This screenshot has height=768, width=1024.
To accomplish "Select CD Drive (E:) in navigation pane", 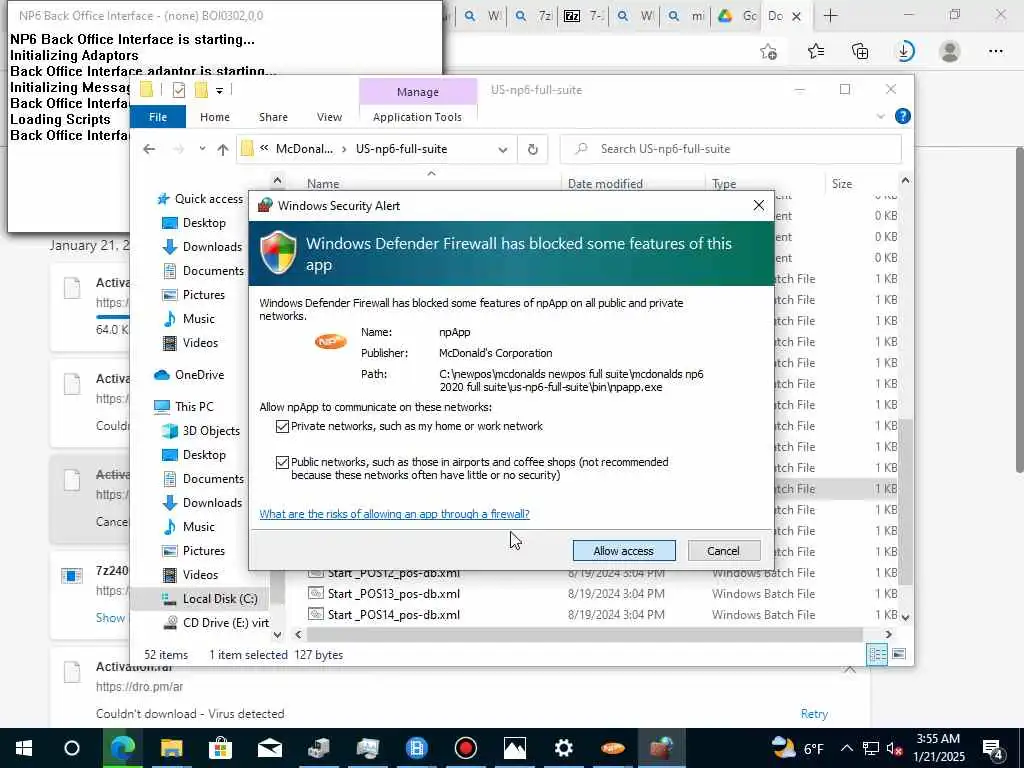I will (225, 623).
